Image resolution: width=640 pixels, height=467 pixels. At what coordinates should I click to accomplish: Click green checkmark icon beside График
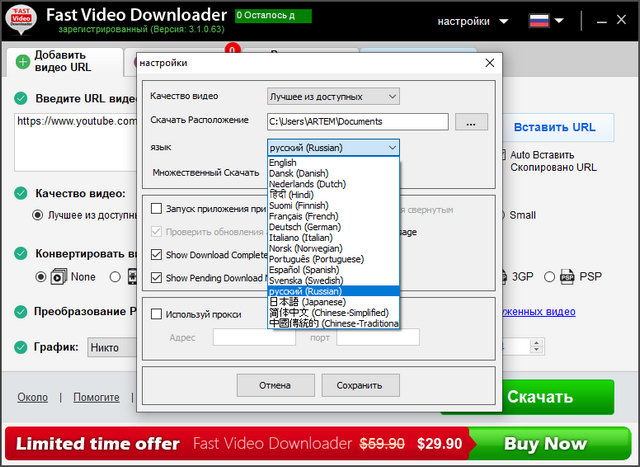21,347
